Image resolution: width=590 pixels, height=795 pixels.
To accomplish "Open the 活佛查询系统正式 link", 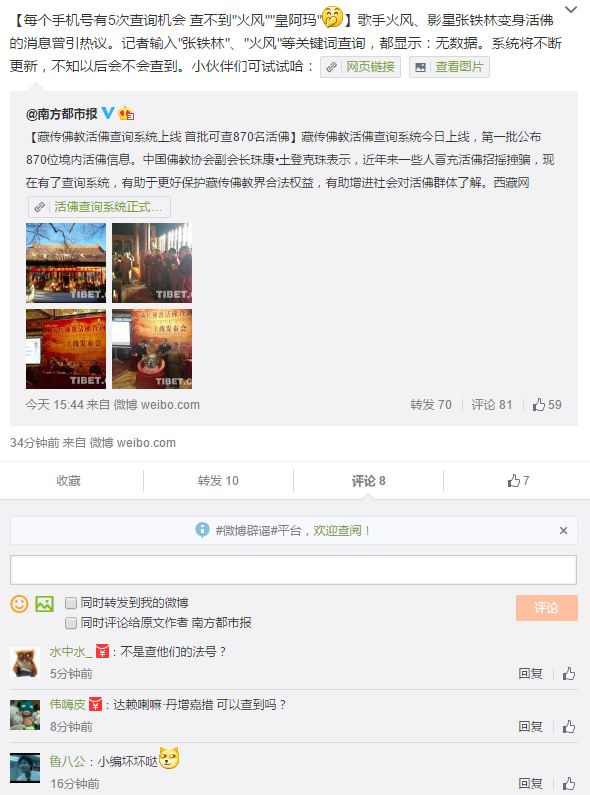I will 99,207.
